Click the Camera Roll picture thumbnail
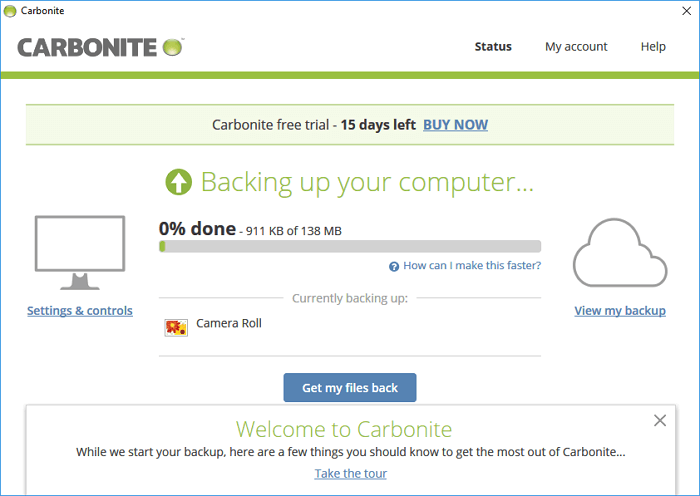 176,326
